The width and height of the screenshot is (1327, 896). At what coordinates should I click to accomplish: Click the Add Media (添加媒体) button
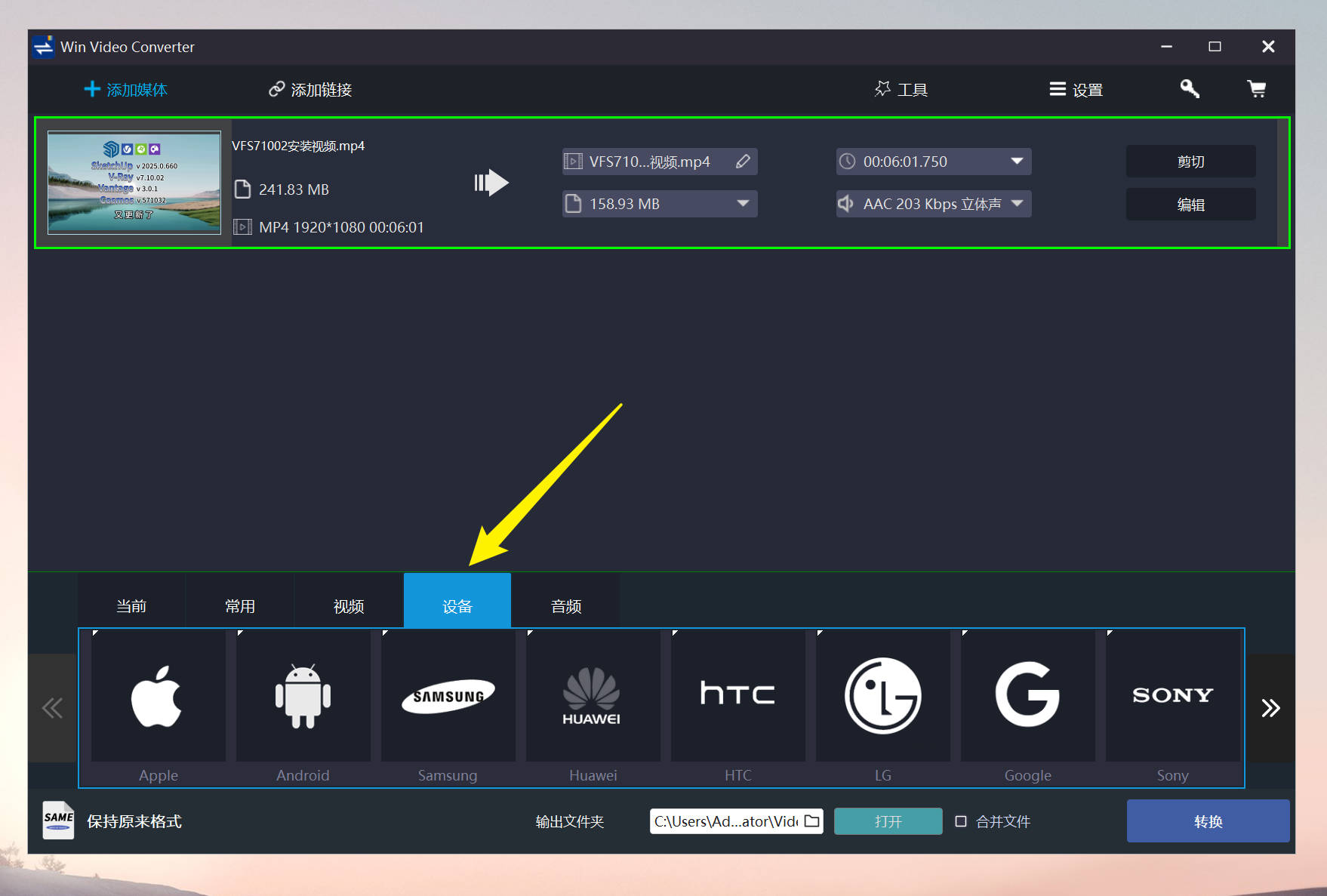tap(125, 90)
